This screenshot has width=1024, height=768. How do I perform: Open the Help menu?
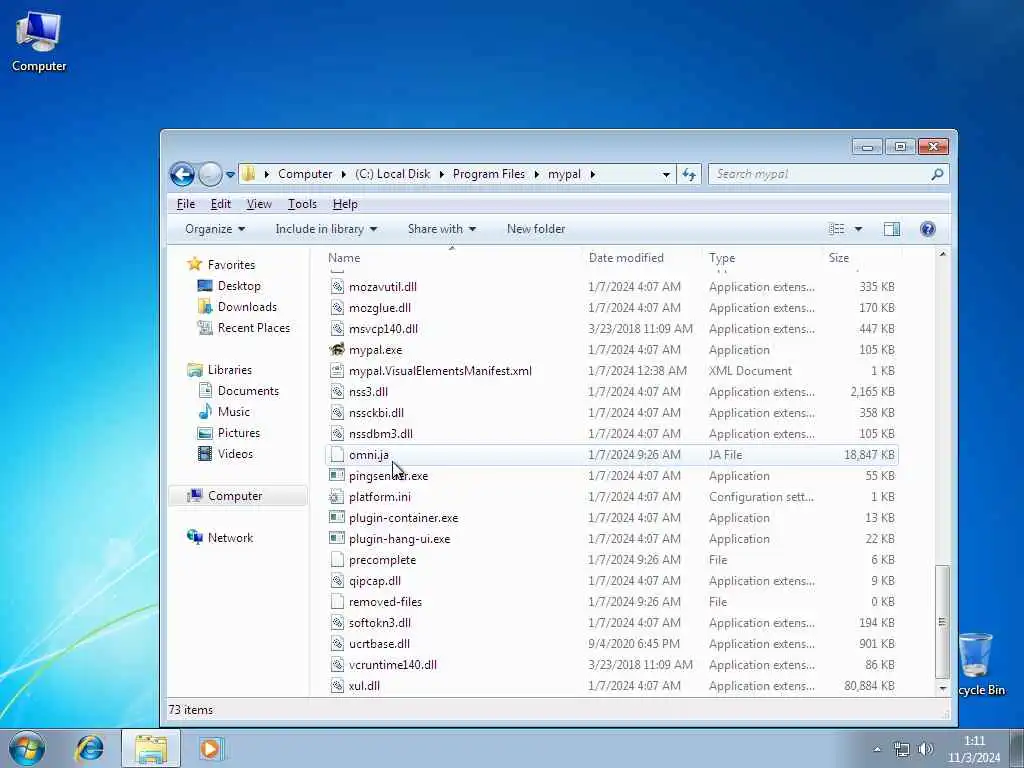(345, 204)
